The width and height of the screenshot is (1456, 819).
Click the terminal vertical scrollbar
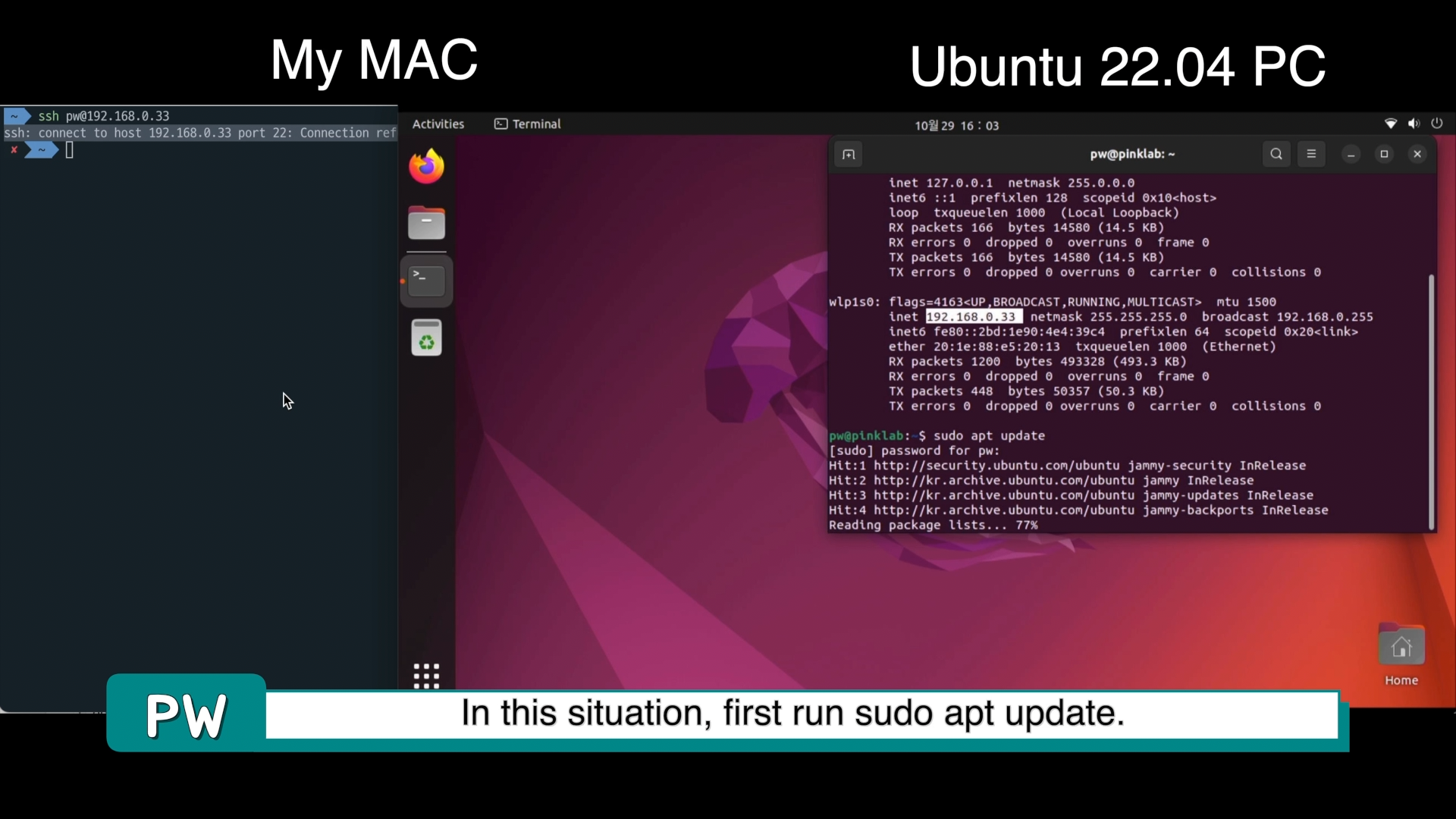click(x=1431, y=402)
